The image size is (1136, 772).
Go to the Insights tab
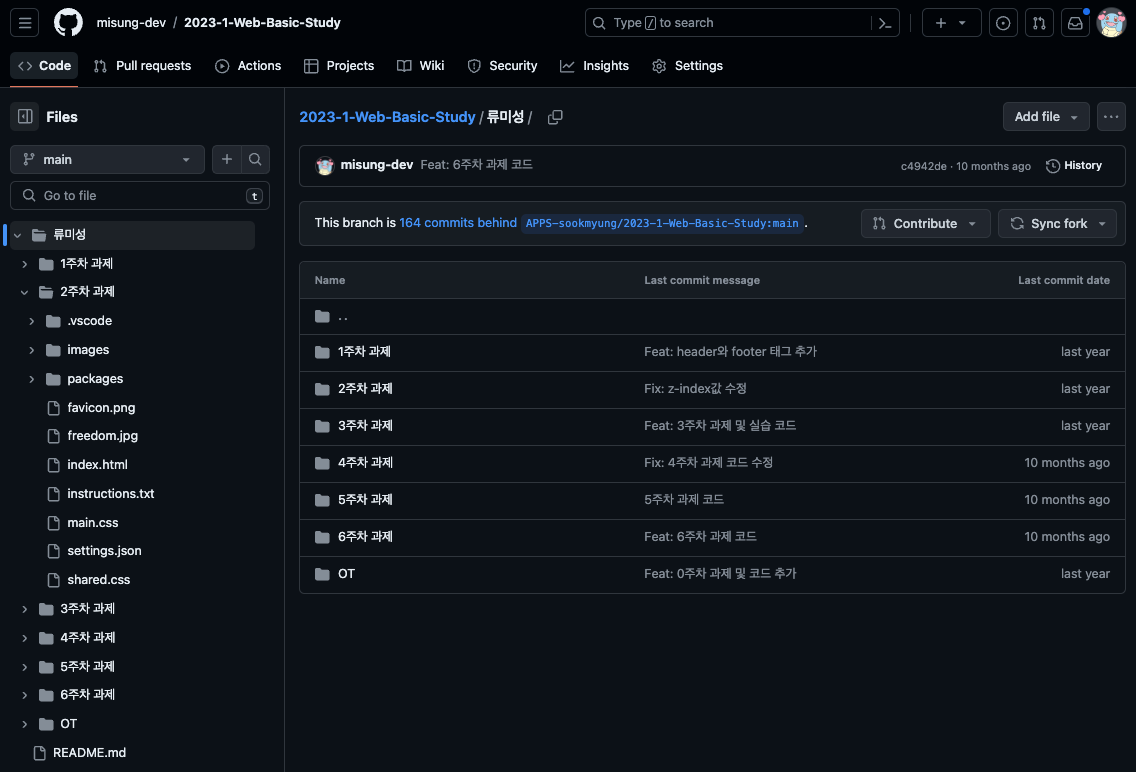(594, 66)
